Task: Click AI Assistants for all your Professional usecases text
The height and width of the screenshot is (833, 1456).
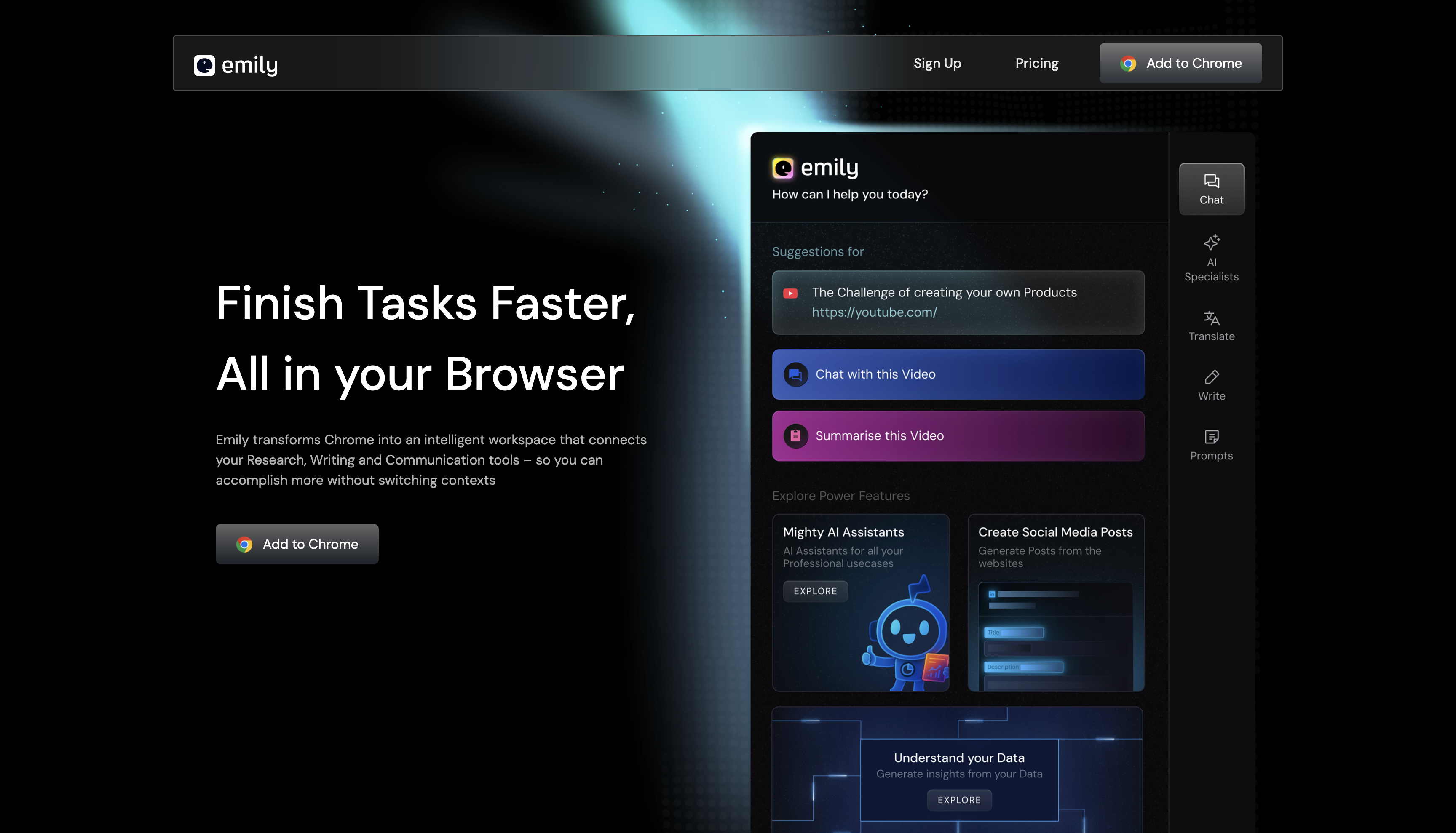Action: [843, 557]
